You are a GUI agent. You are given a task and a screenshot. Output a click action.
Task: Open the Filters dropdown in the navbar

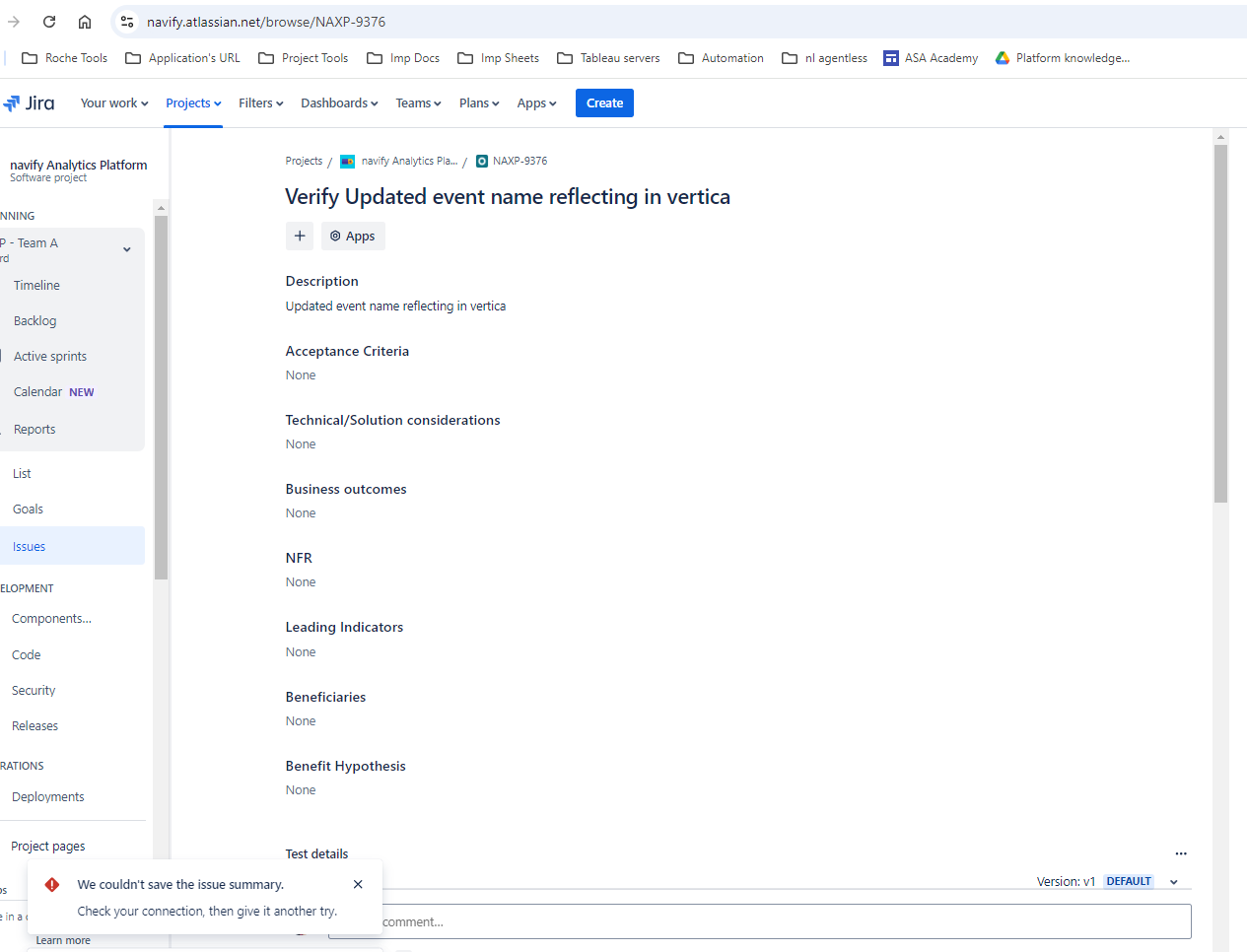click(x=259, y=102)
